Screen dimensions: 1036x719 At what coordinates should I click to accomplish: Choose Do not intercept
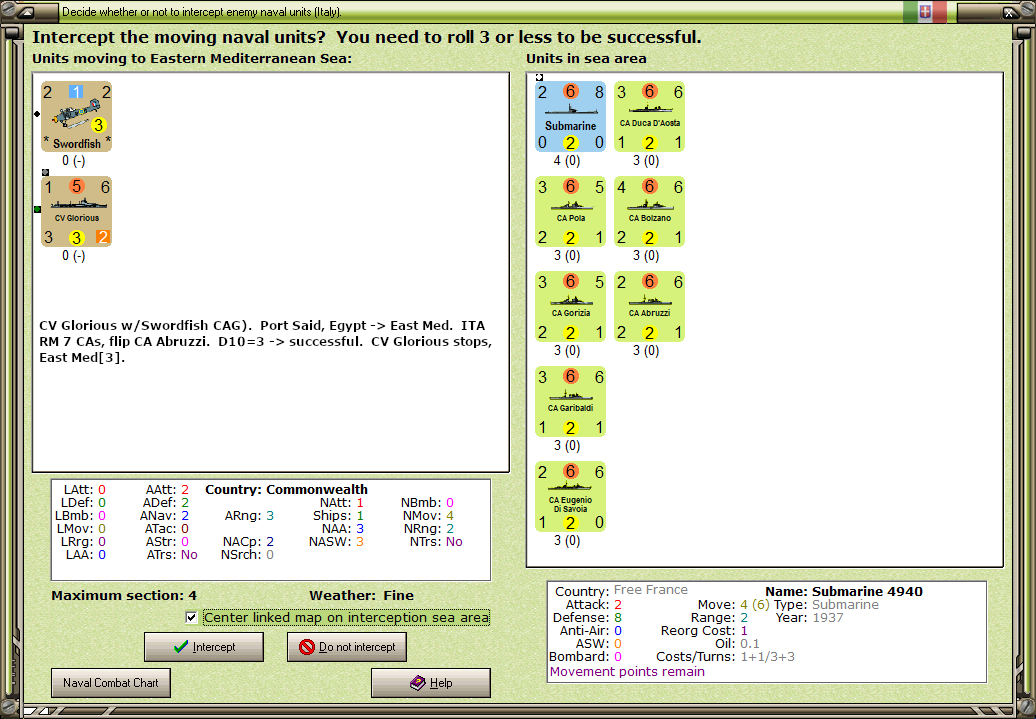pos(347,647)
